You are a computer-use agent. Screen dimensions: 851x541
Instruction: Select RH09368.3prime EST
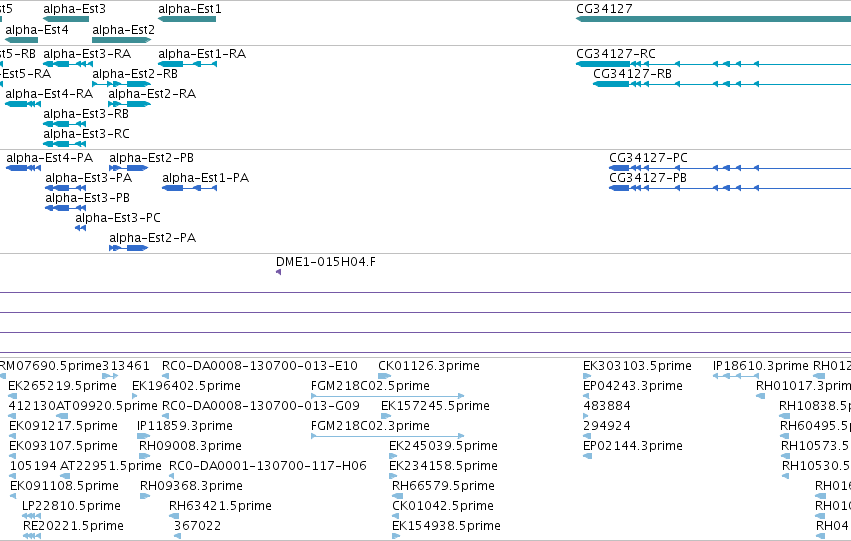[145, 495]
